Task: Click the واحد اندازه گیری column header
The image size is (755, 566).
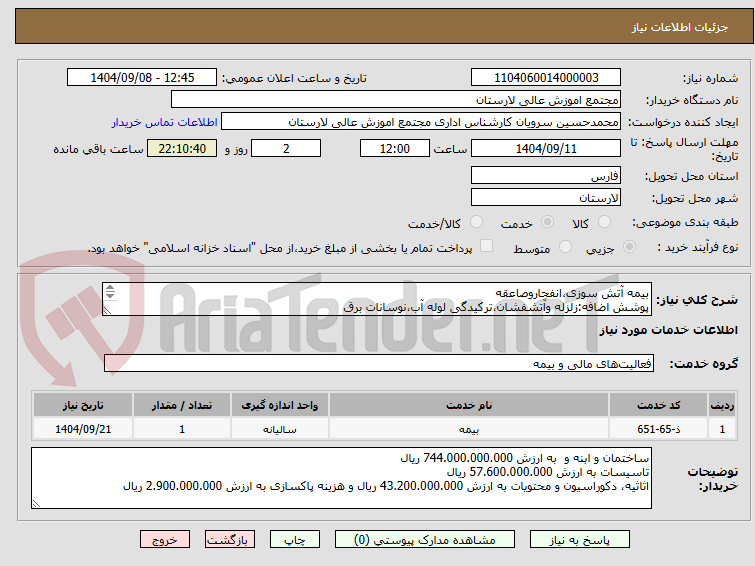Action: click(x=280, y=405)
